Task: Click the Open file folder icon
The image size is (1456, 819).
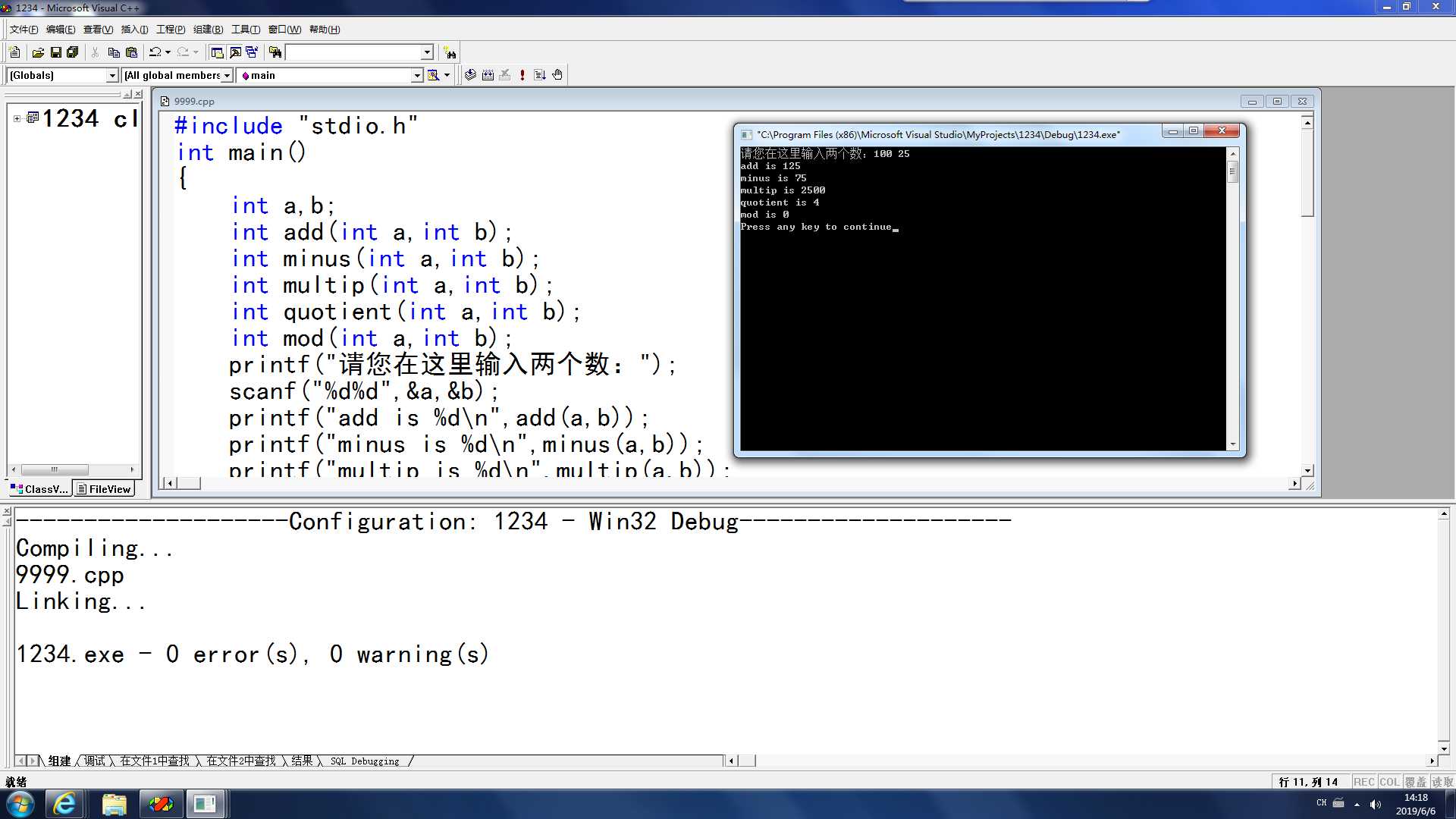Action: point(37,52)
